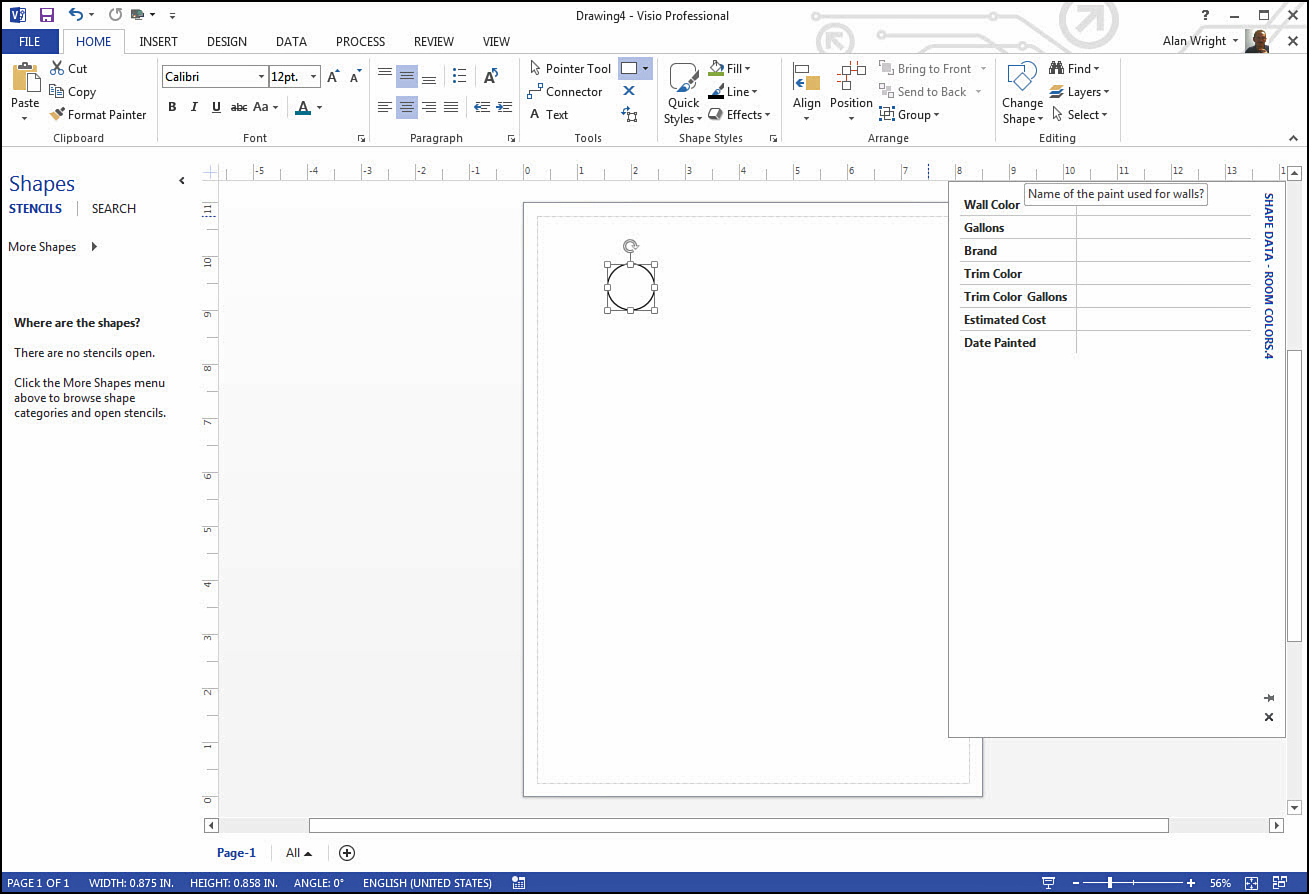Select the Text tool
Image resolution: width=1309 pixels, height=894 pixels.
(x=549, y=115)
